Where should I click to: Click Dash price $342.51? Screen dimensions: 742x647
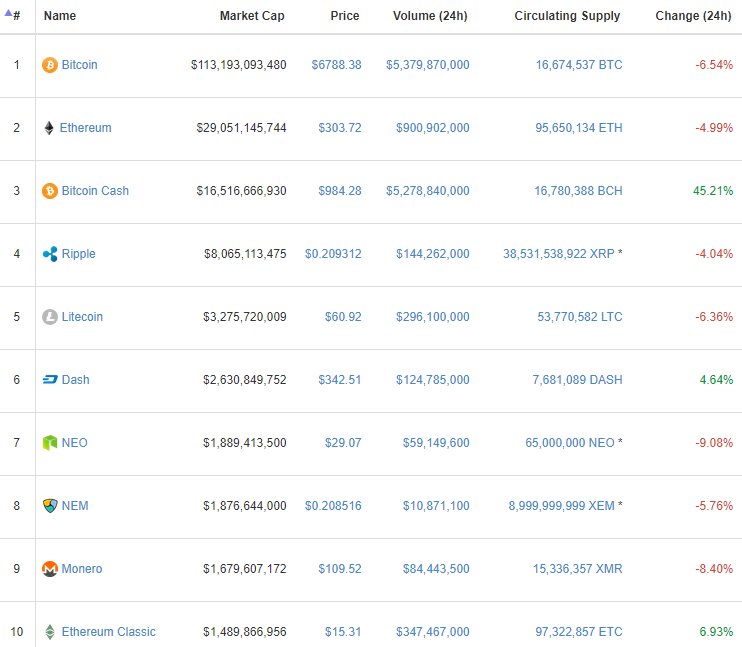340,380
